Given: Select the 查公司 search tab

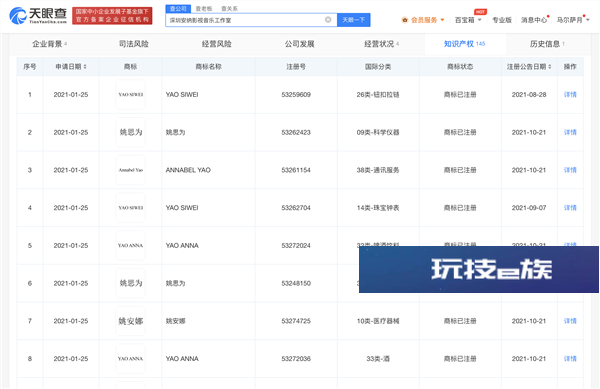Looking at the screenshot, I should pos(178,8).
